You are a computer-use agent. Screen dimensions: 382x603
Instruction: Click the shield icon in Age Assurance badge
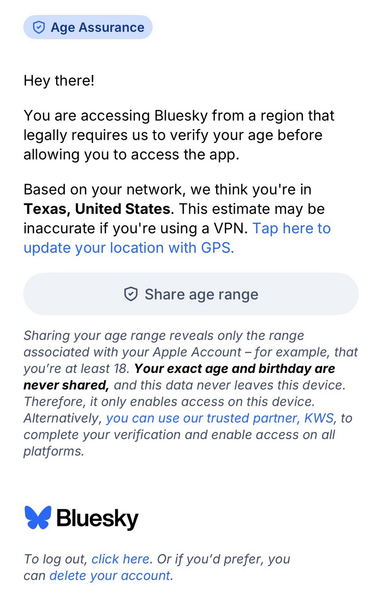38,27
